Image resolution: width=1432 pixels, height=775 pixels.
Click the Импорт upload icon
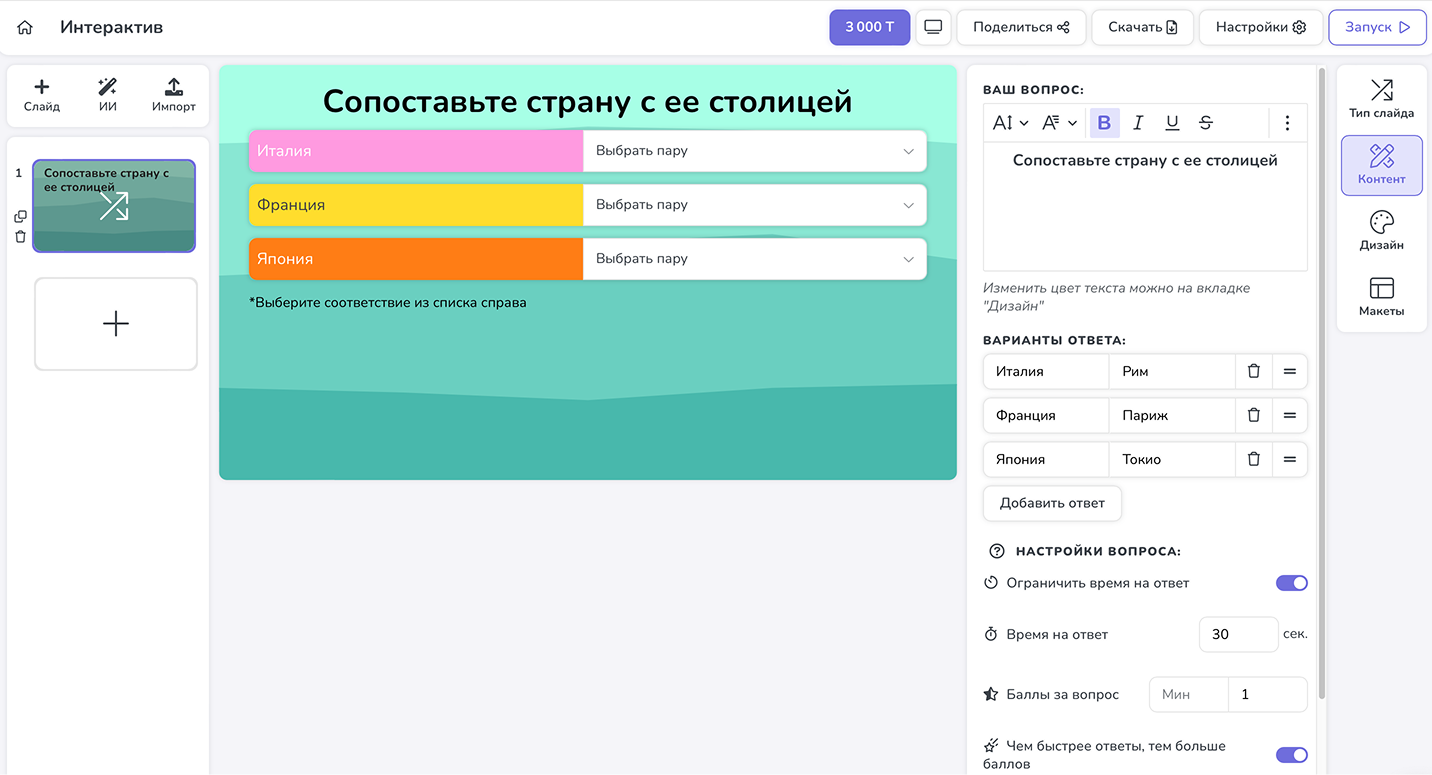coord(173,95)
